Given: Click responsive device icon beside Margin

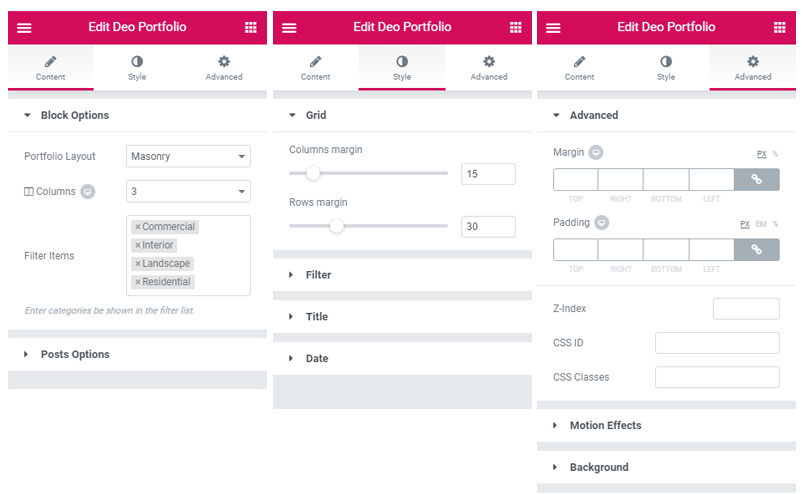Looking at the screenshot, I should [595, 153].
